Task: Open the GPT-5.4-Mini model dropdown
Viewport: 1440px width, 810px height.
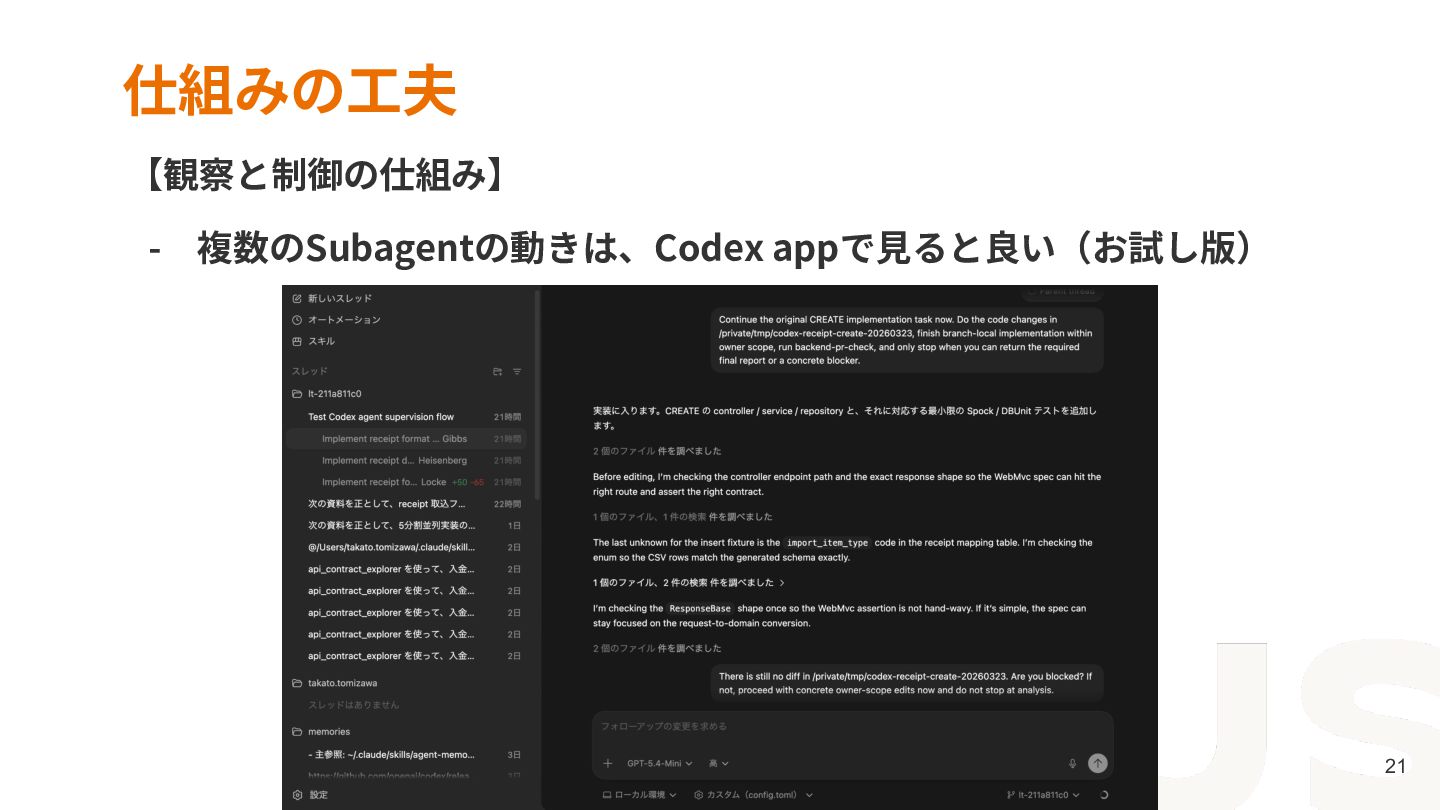Action: coord(659,764)
